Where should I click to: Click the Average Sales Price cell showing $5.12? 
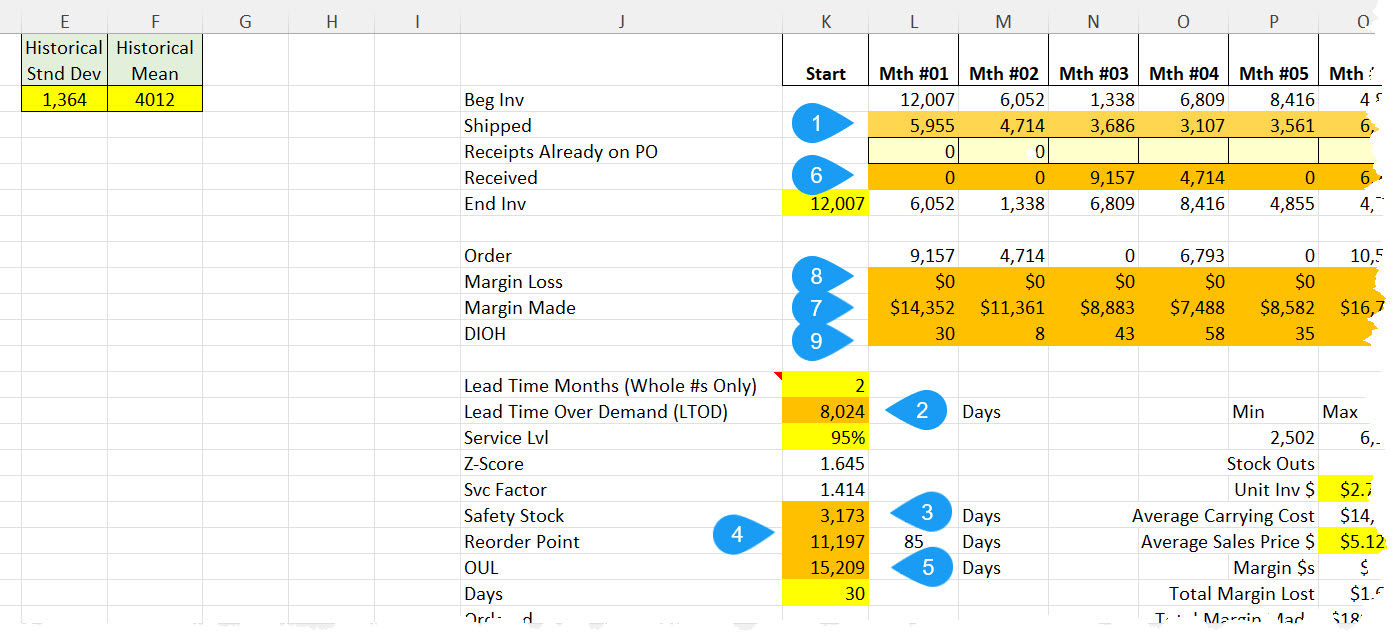1355,541
